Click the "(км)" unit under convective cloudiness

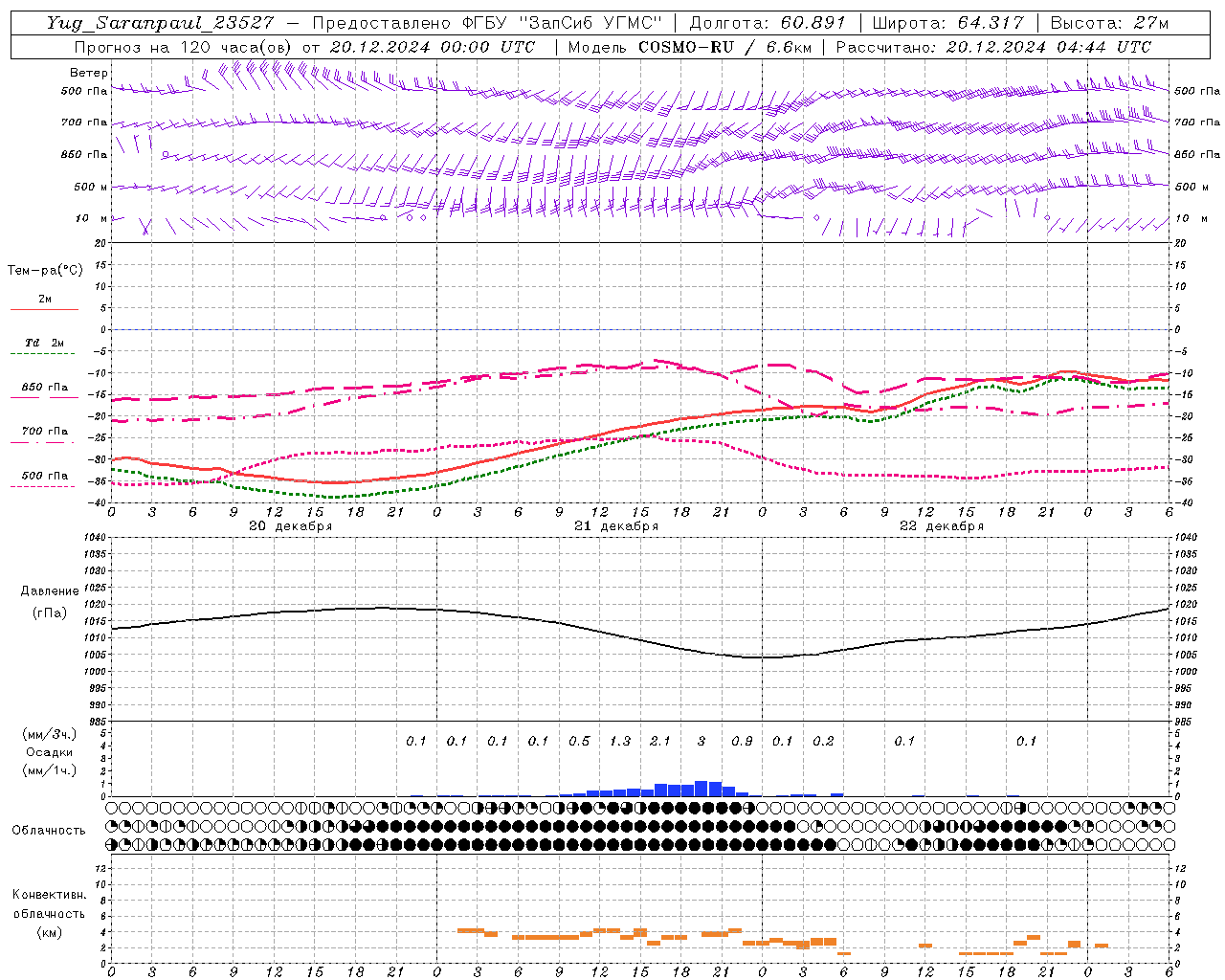pos(50,932)
